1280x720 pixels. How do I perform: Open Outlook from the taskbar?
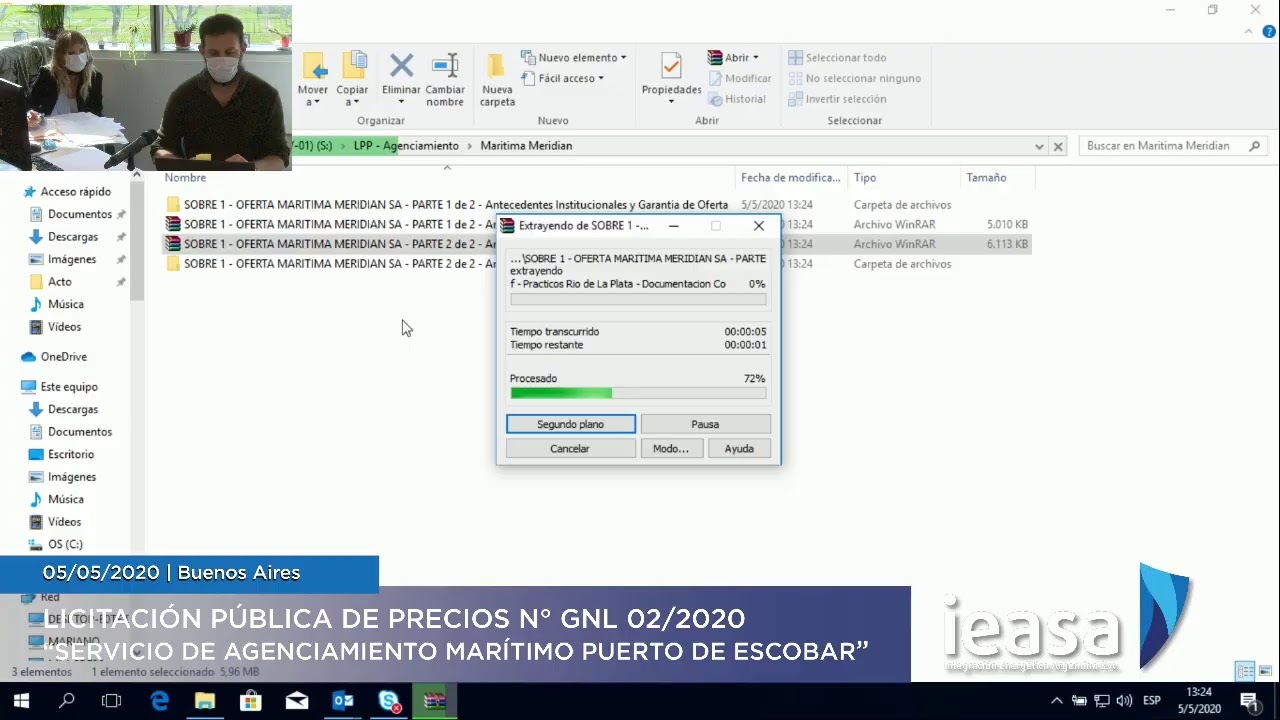[343, 701]
